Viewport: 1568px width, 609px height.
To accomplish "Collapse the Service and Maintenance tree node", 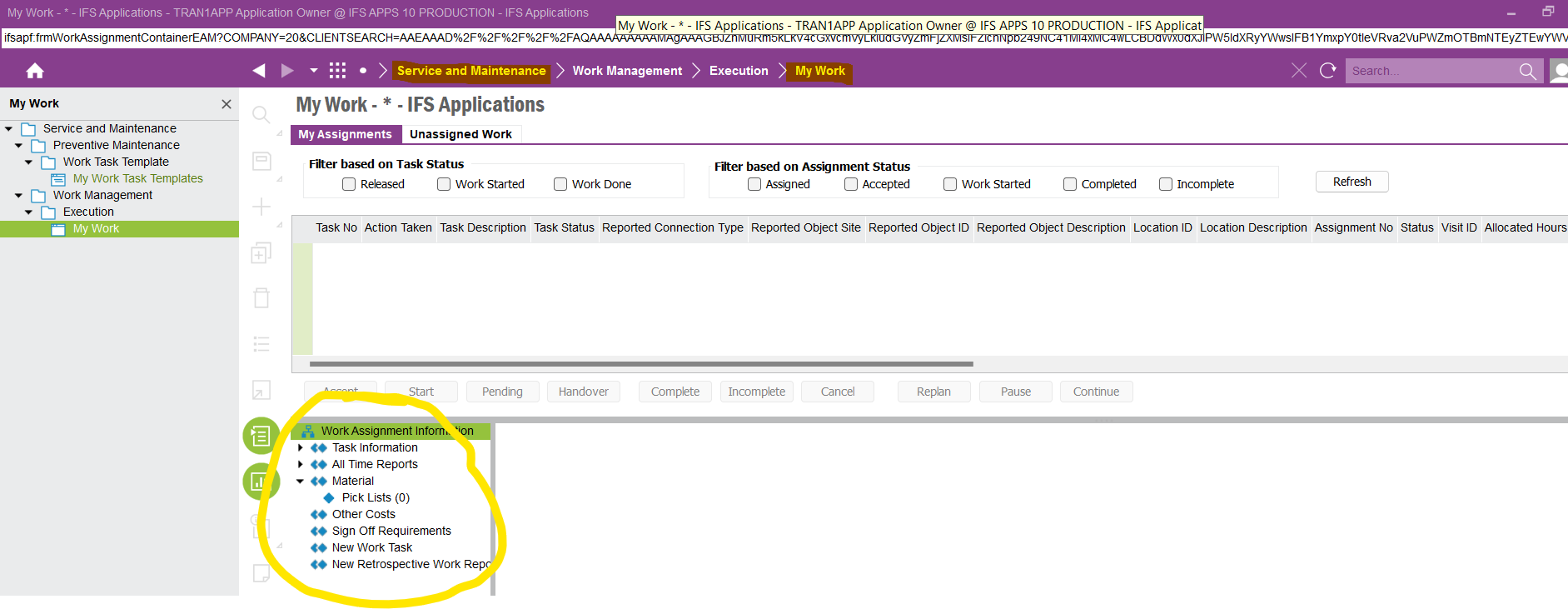I will 8,129.
